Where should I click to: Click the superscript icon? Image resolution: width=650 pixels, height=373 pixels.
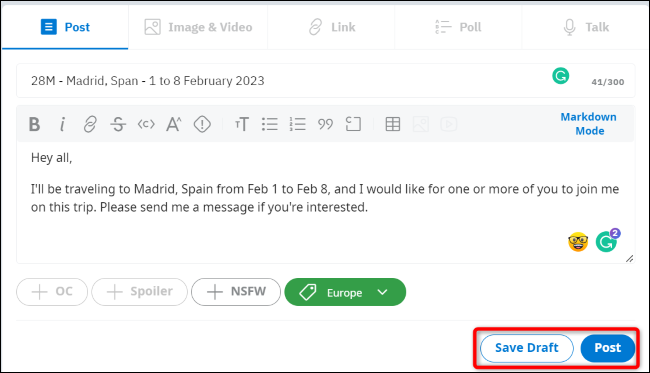(174, 124)
